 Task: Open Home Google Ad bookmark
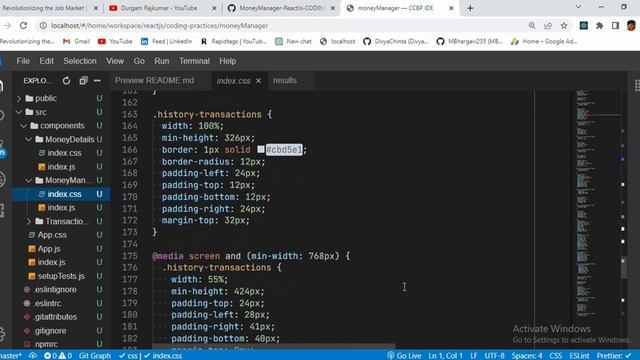click(x=544, y=41)
